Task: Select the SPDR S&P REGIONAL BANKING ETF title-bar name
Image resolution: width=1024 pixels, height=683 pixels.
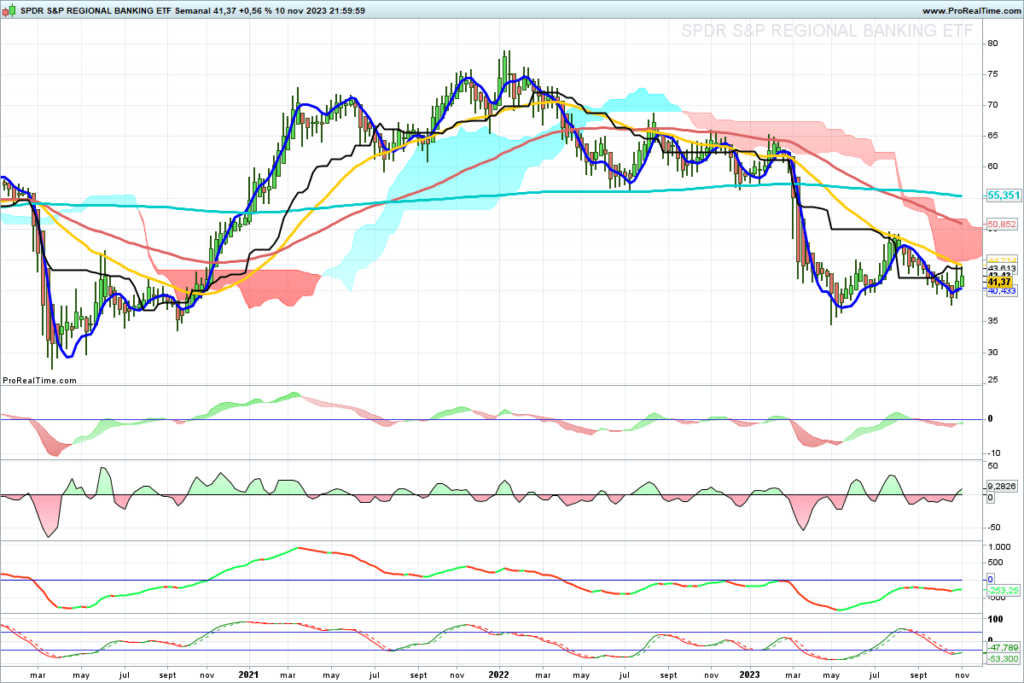Action: pos(96,11)
